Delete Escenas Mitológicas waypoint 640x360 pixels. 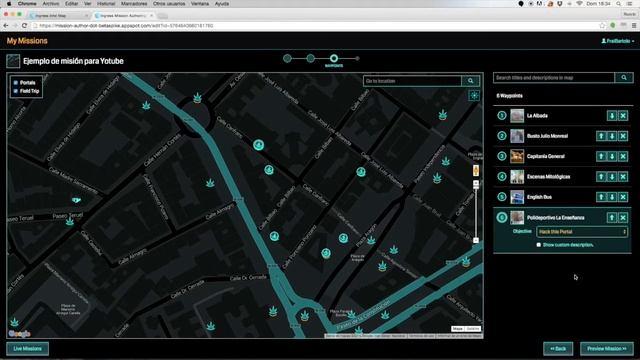tap(623, 177)
